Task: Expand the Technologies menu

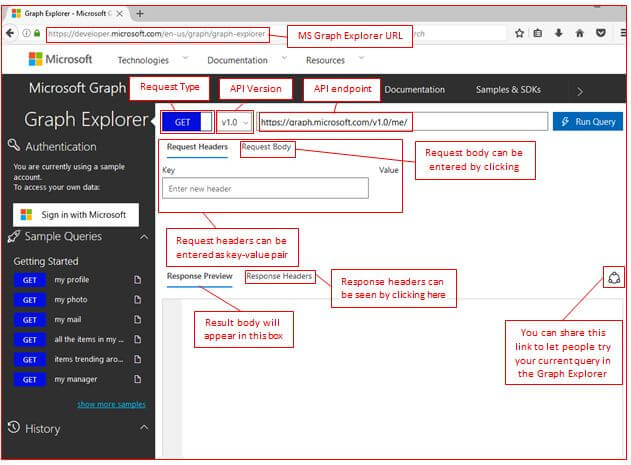Action: click(x=153, y=60)
